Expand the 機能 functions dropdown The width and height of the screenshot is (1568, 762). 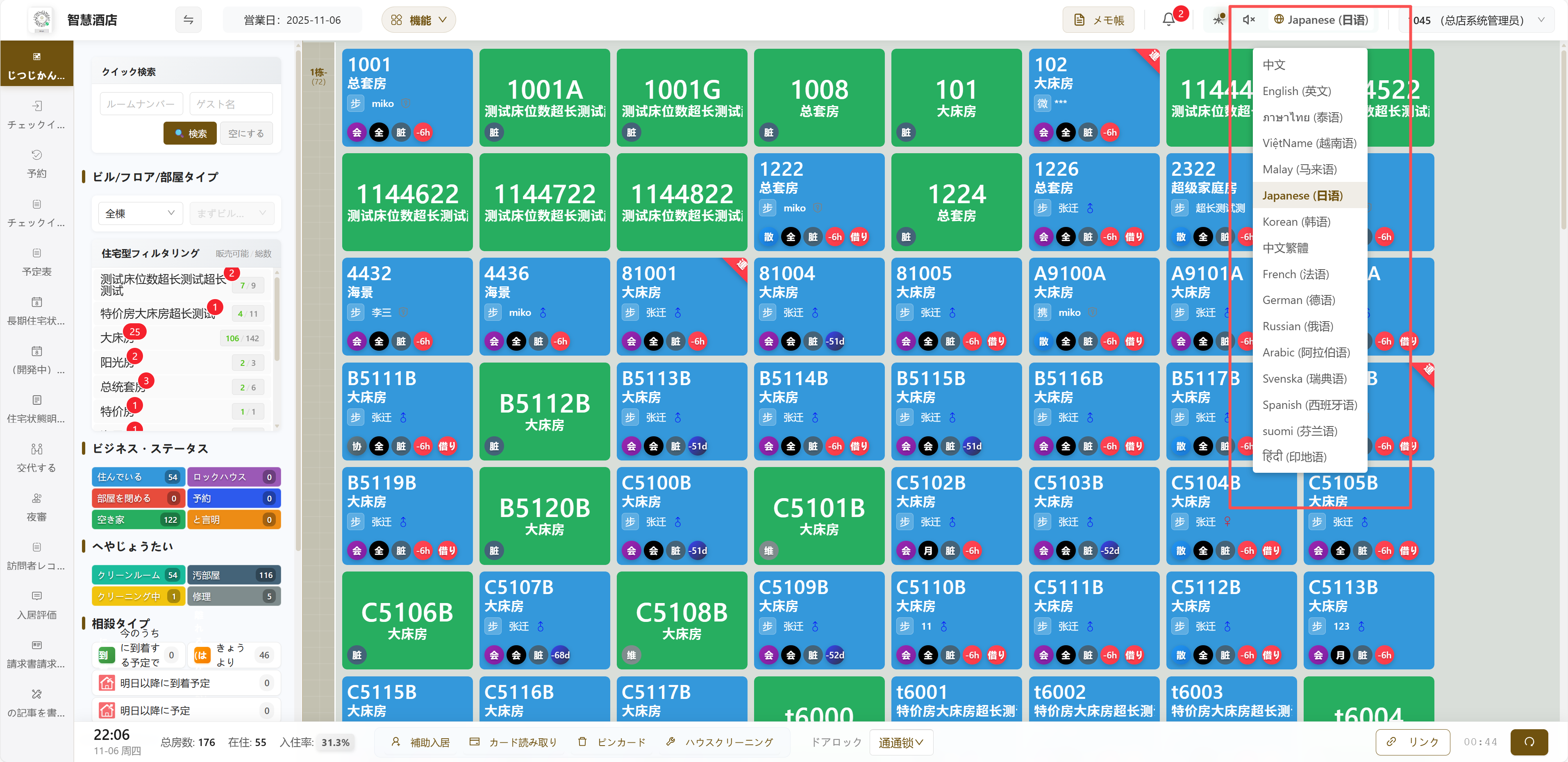419,20
